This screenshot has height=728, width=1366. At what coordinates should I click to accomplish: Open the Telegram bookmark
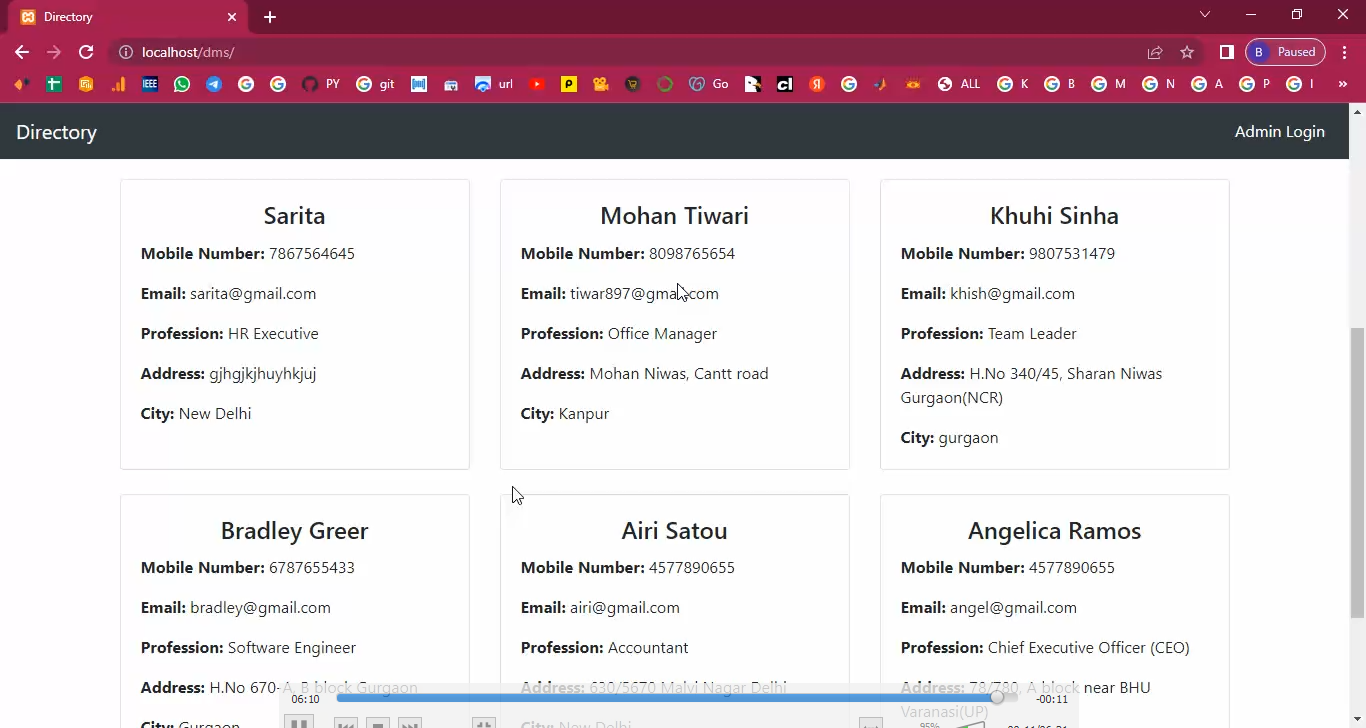point(214,84)
